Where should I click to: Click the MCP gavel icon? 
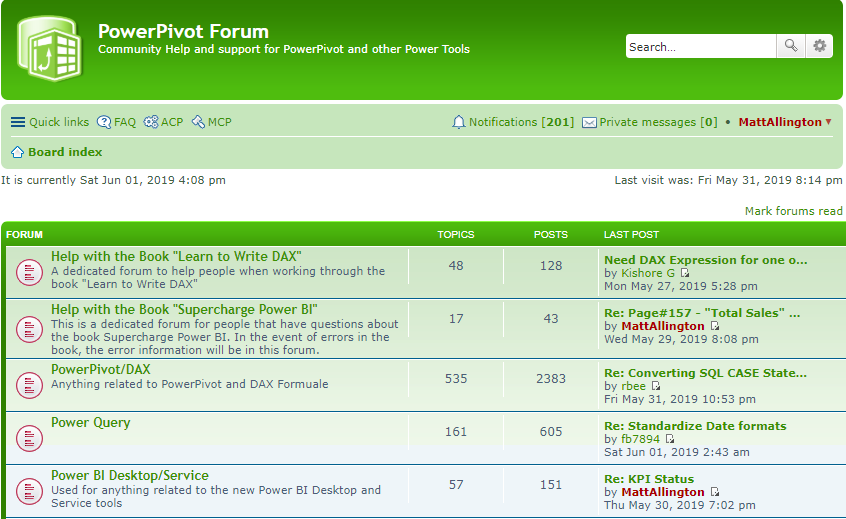[198, 122]
